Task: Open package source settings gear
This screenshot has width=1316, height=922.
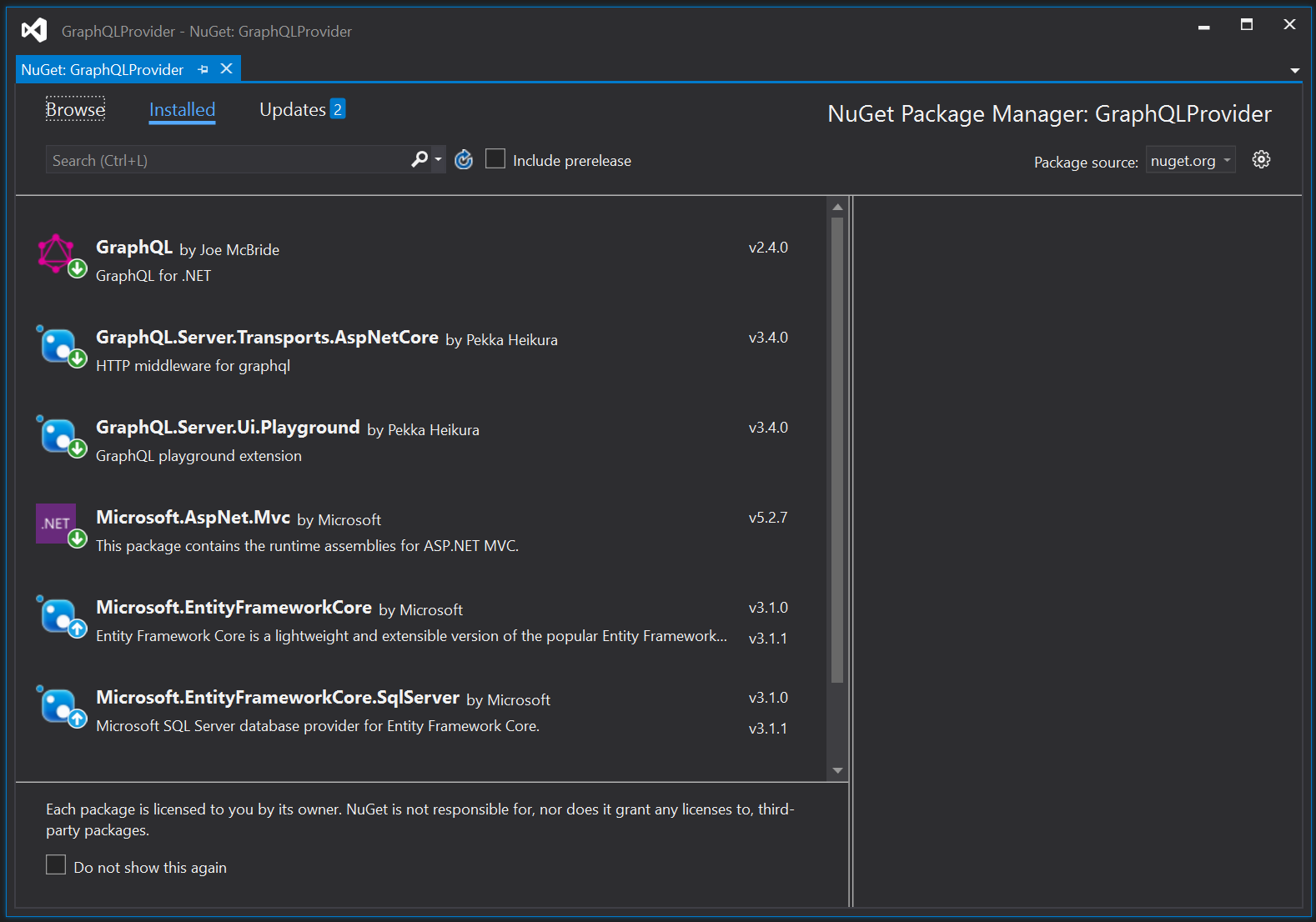Action: (1261, 159)
